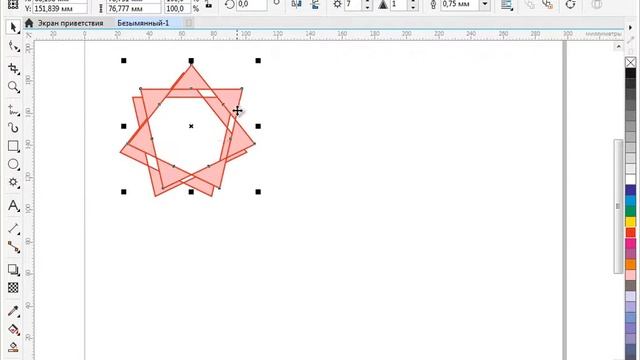This screenshot has width=640, height=360.
Task: Expand the color palette flyout arrow
Action: [631, 27]
